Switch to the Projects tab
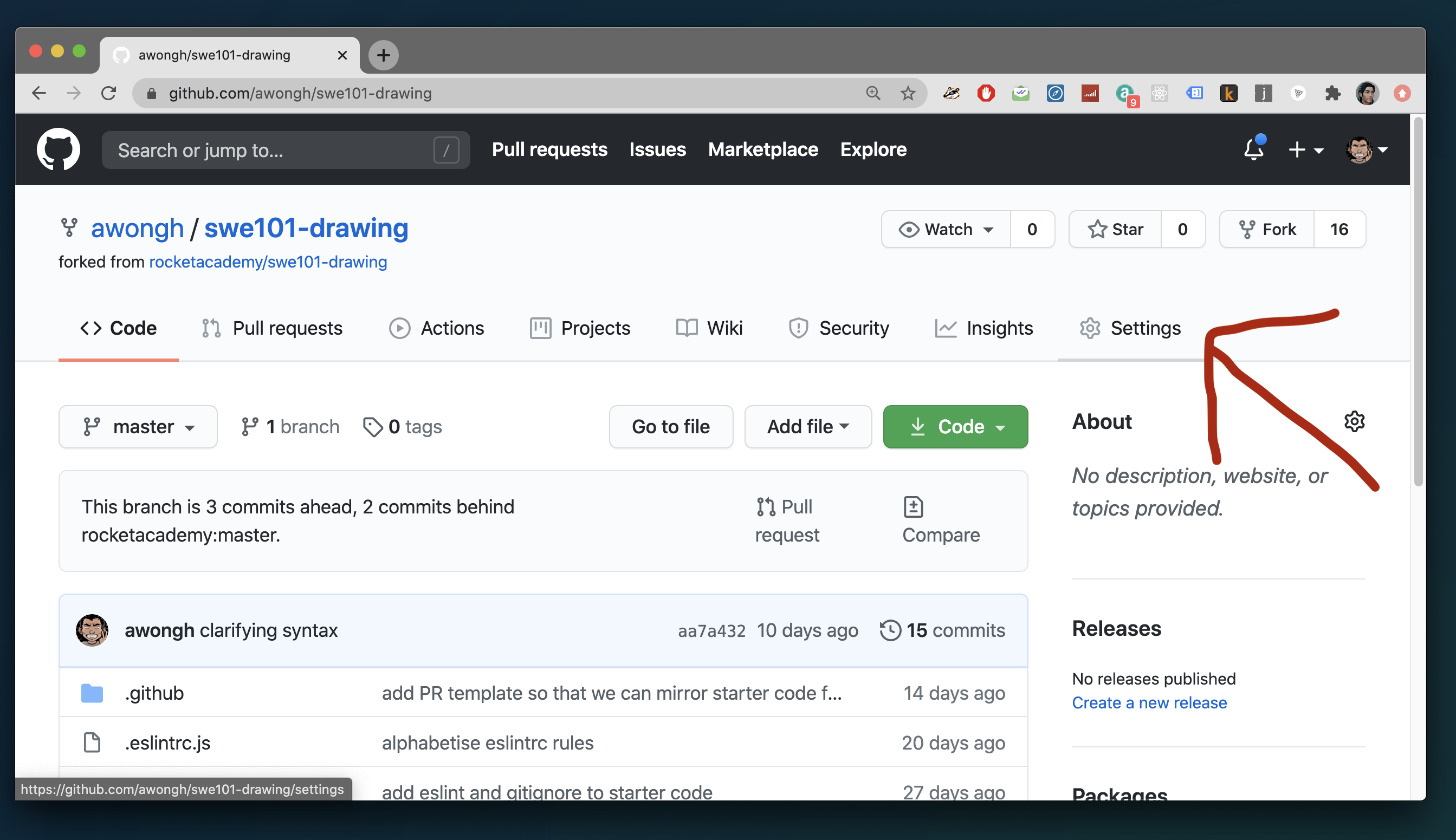This screenshot has width=1456, height=840. point(580,328)
